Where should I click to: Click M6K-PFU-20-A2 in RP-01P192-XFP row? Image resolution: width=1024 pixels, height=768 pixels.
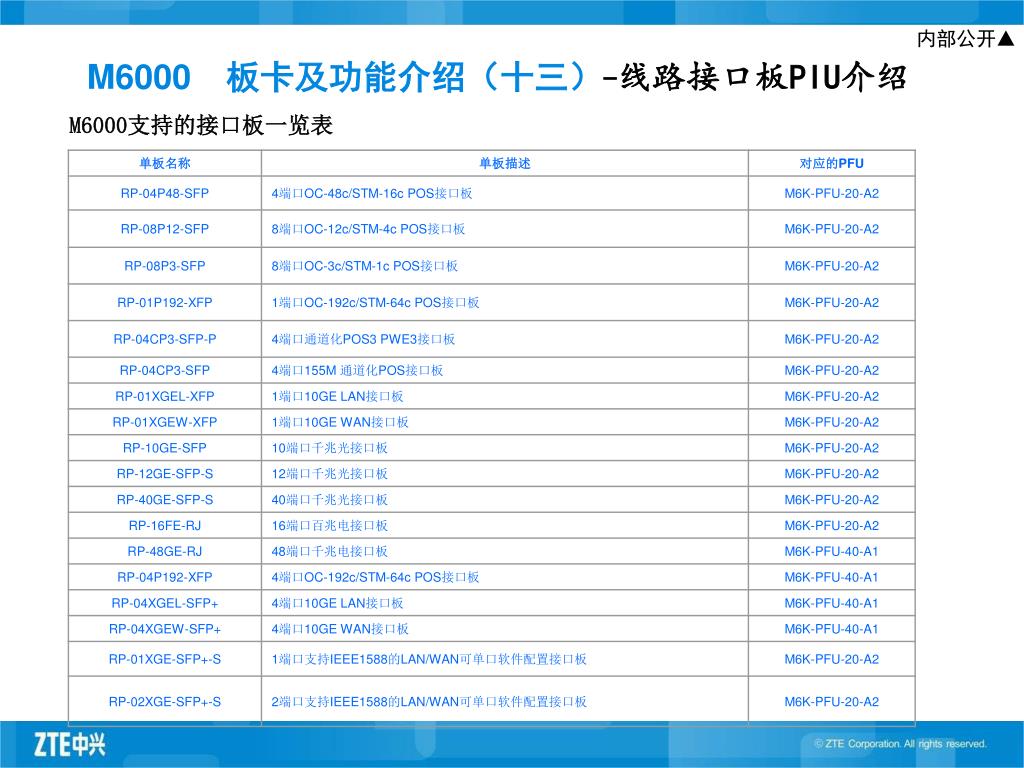[x=831, y=302]
